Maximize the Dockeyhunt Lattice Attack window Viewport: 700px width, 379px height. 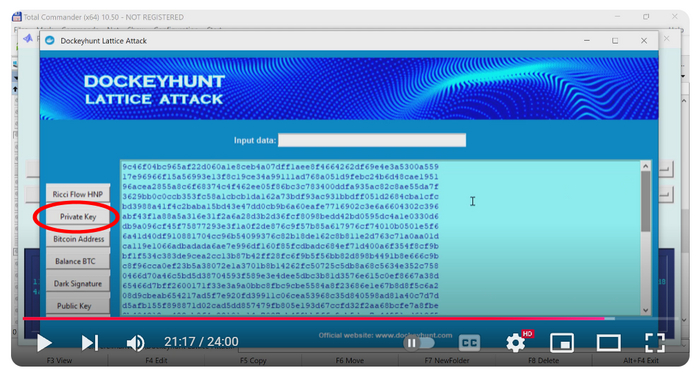point(615,41)
